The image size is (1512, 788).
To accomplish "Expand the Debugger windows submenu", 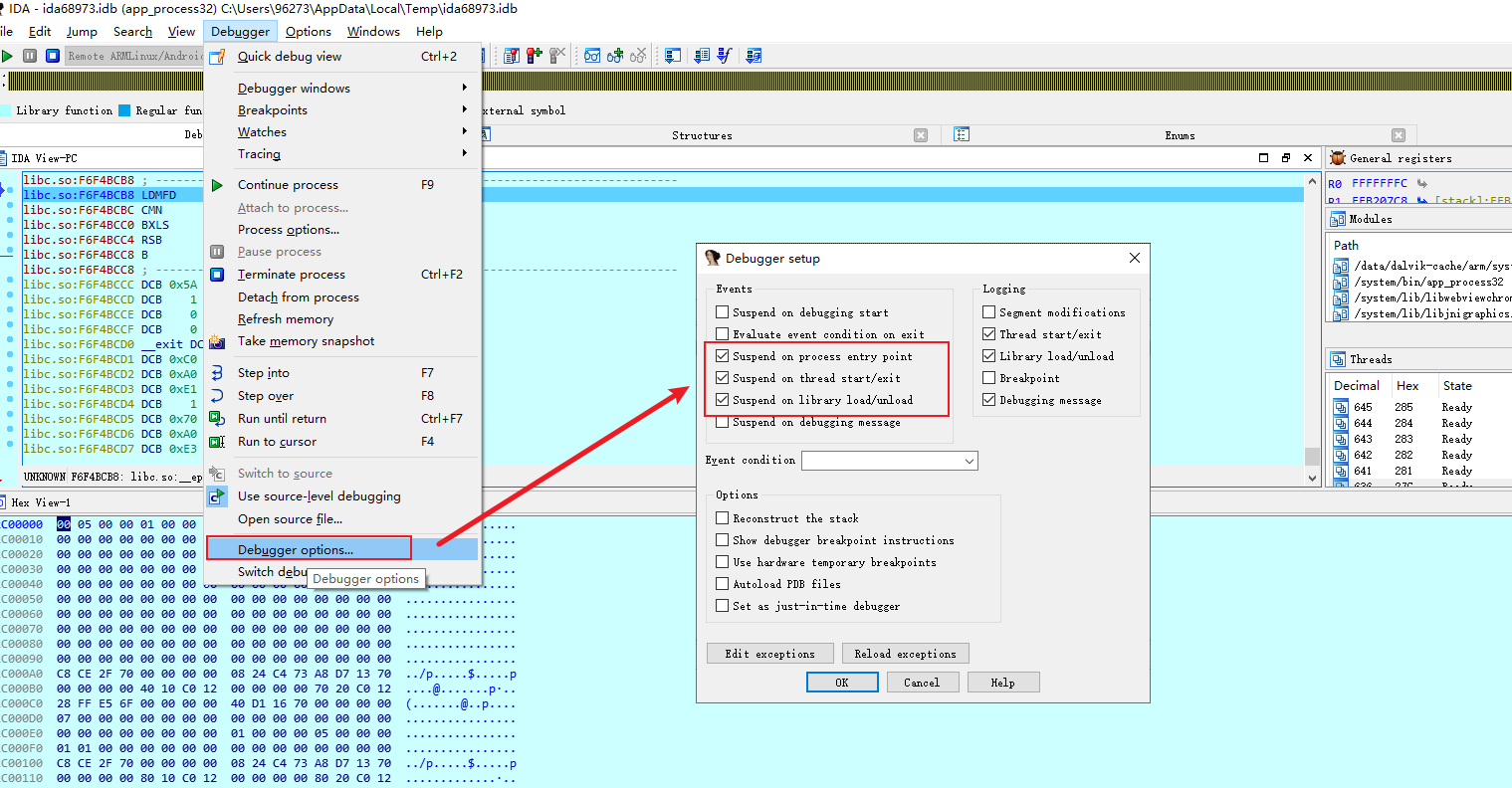I will tap(342, 88).
